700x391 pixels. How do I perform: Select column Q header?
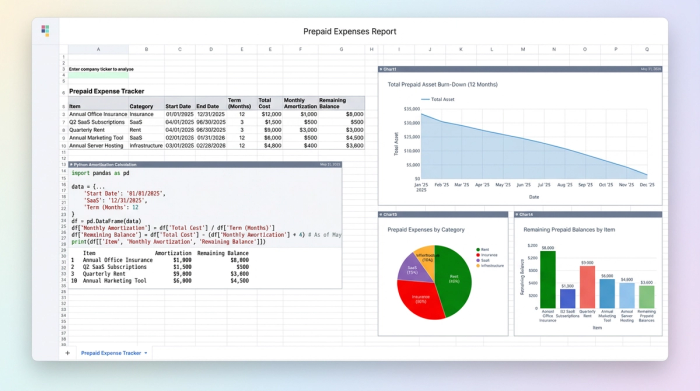[646, 49]
